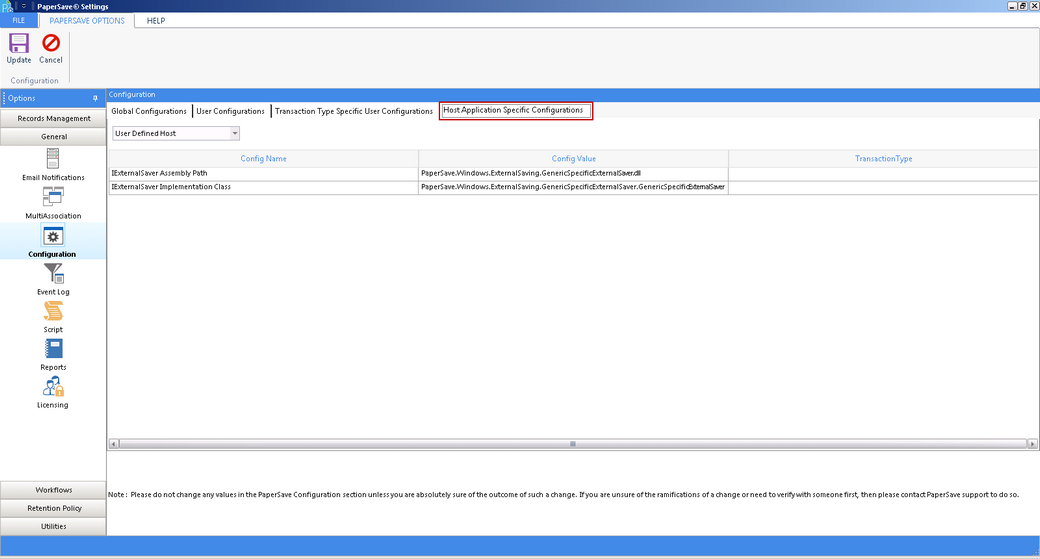
Task: Open the Script scroll icon
Action: coord(53,311)
